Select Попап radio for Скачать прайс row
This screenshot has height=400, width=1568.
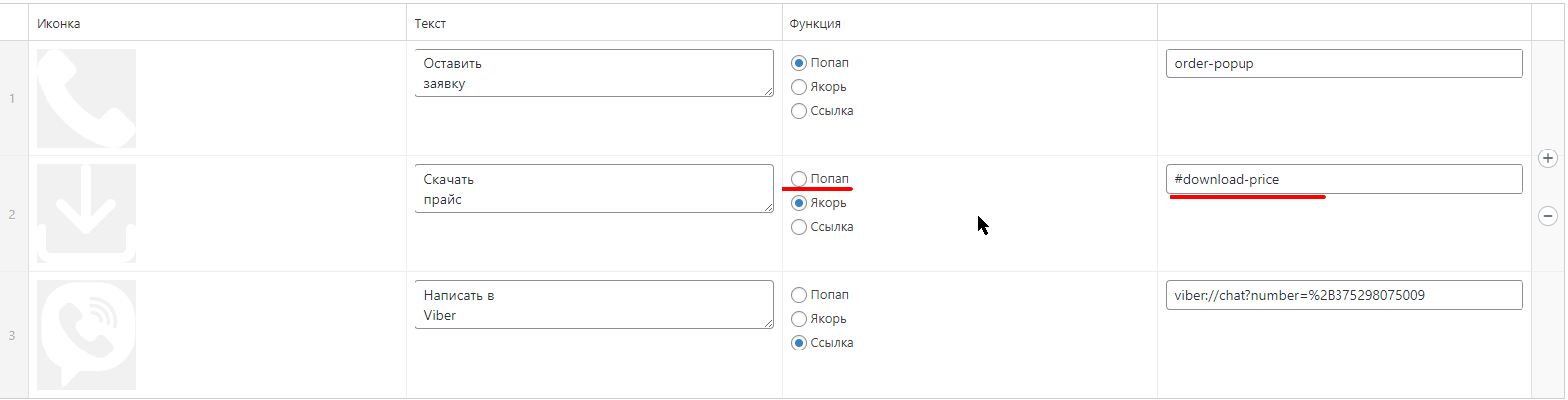click(799, 179)
